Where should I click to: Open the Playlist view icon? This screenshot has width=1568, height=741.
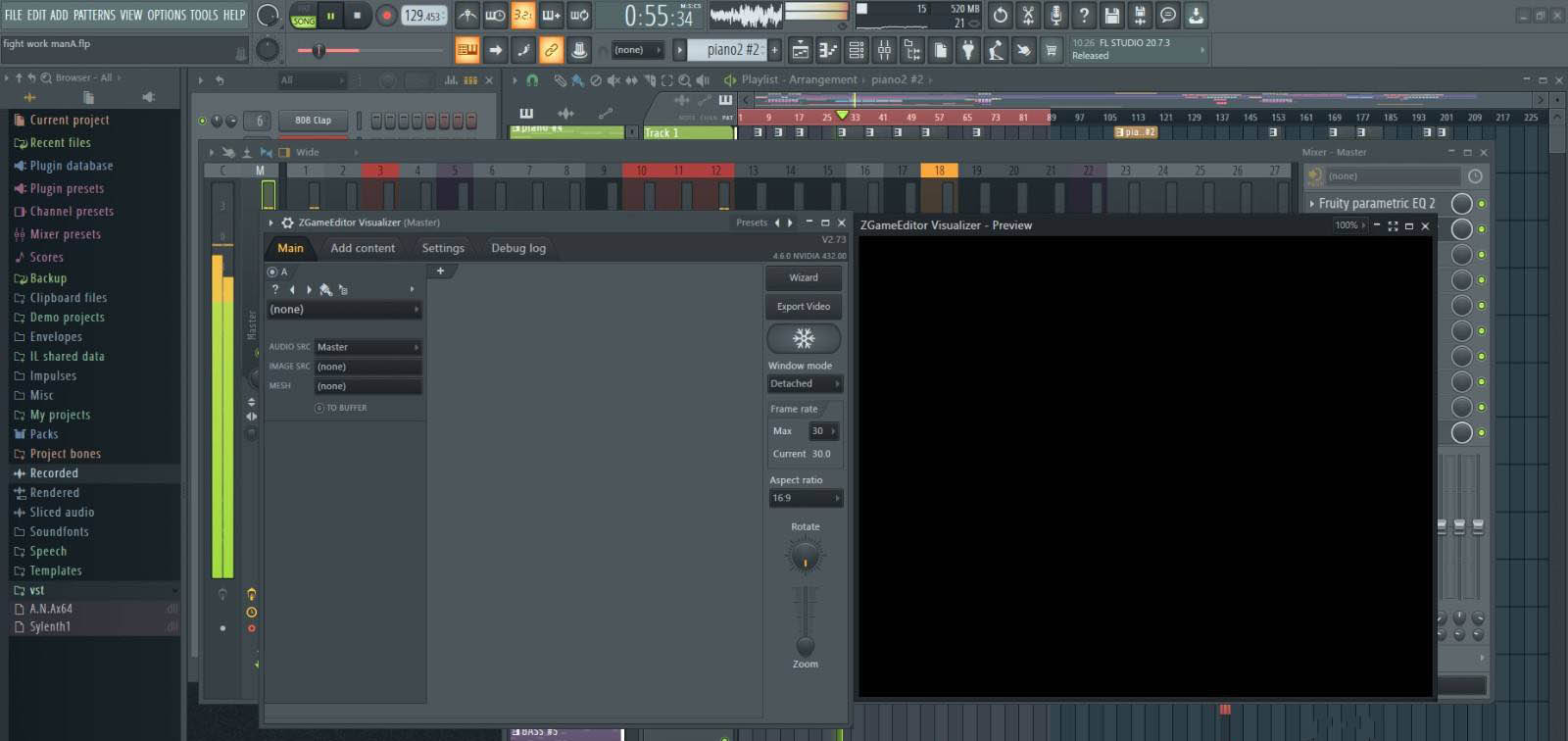click(x=801, y=50)
